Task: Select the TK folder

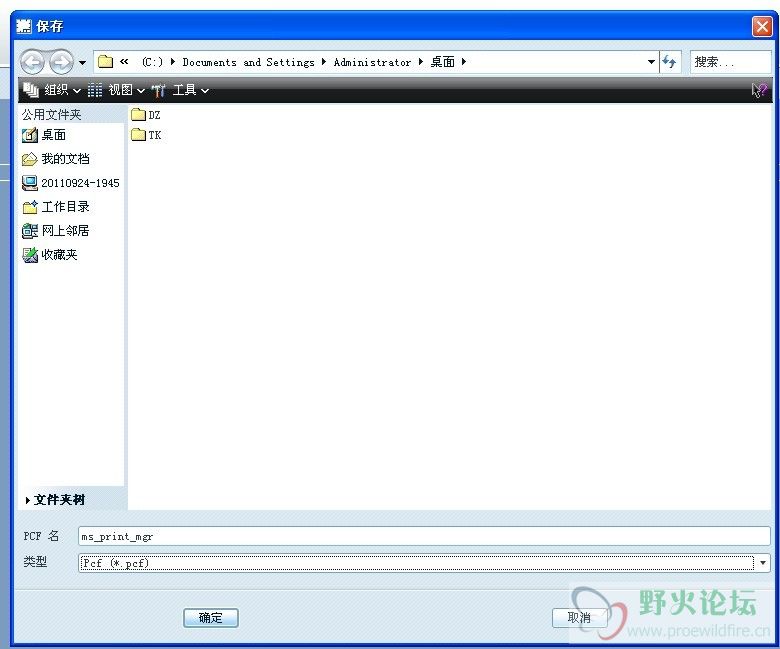Action: (146, 135)
